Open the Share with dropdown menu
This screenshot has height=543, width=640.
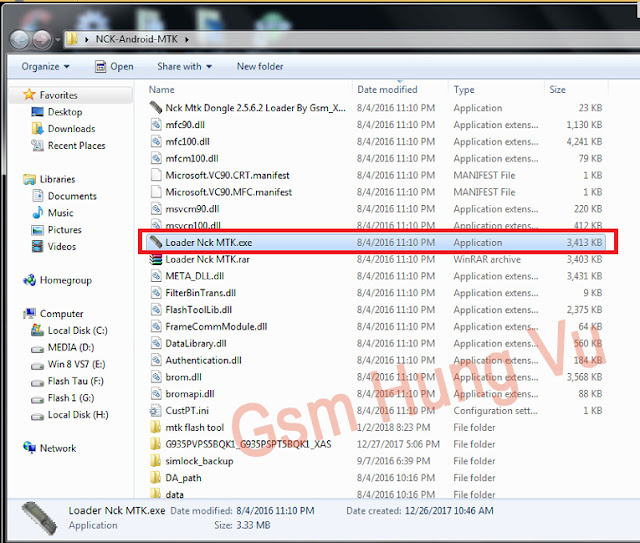pyautogui.click(x=184, y=67)
